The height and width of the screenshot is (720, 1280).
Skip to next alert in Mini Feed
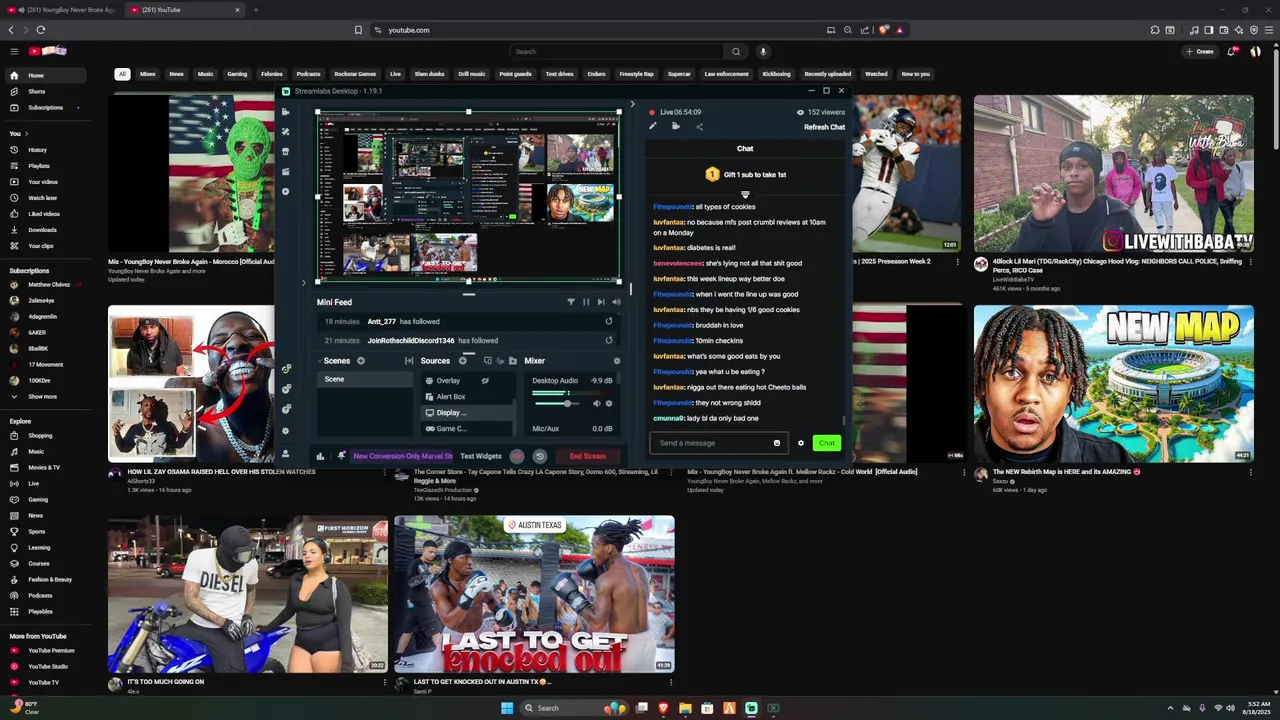tap(601, 302)
